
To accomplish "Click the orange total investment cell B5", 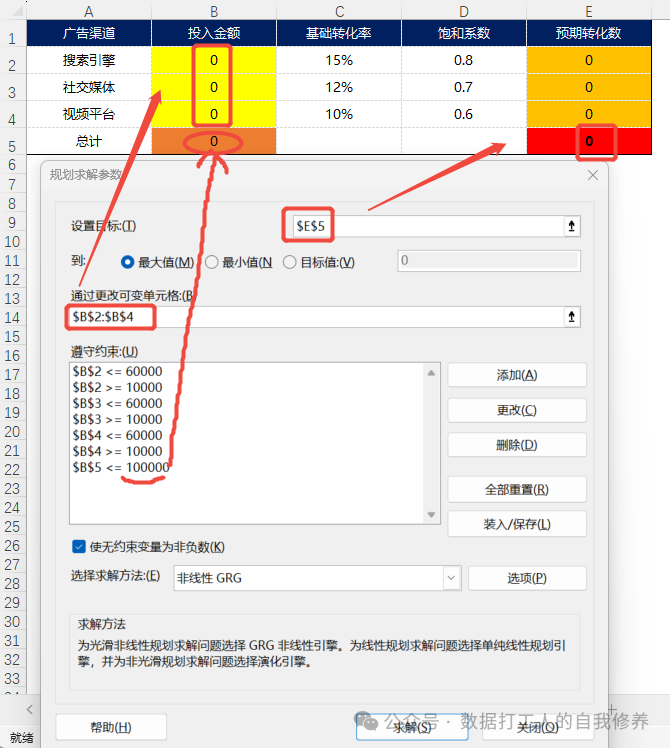I will [x=214, y=141].
